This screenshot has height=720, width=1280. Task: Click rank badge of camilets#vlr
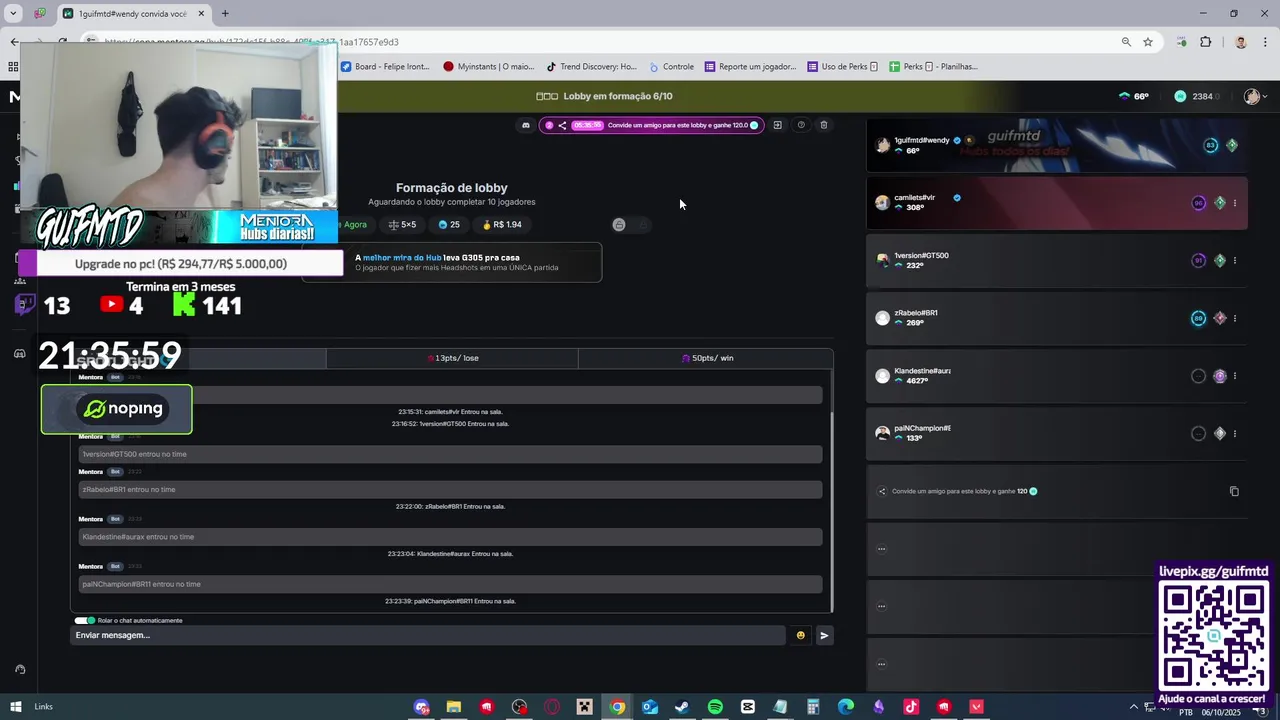[x=1219, y=203]
